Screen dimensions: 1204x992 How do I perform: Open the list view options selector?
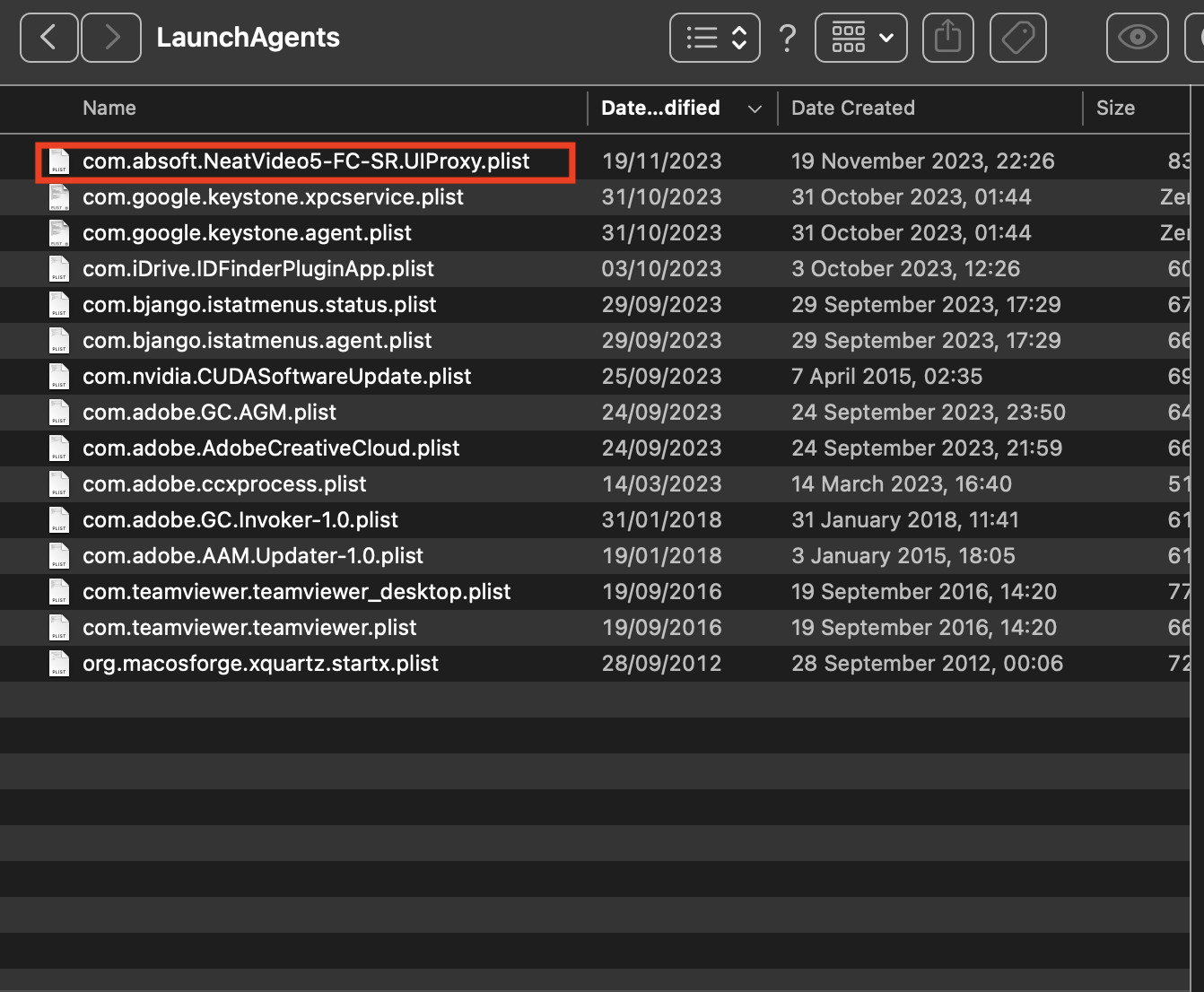(x=715, y=38)
